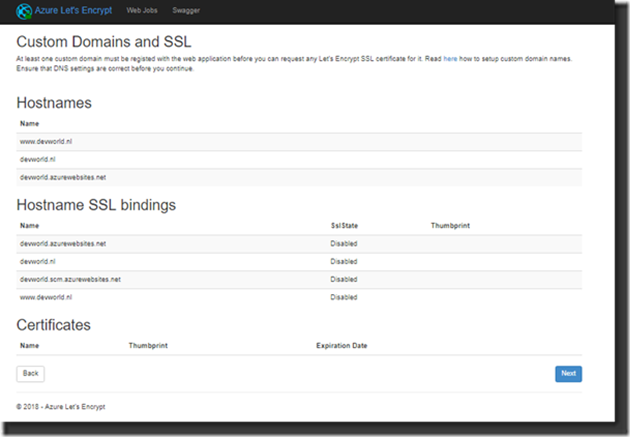Click Disabled state for devworld.azurewebsites.net
This screenshot has height=437, width=630.
(344, 244)
